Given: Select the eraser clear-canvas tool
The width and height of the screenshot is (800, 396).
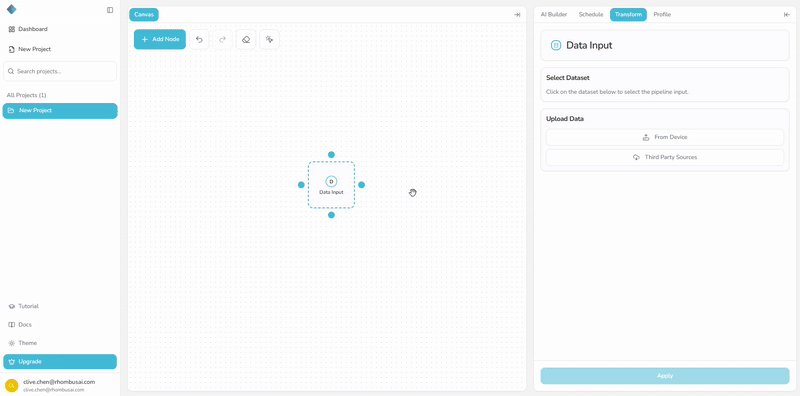Looking at the screenshot, I should point(246,39).
